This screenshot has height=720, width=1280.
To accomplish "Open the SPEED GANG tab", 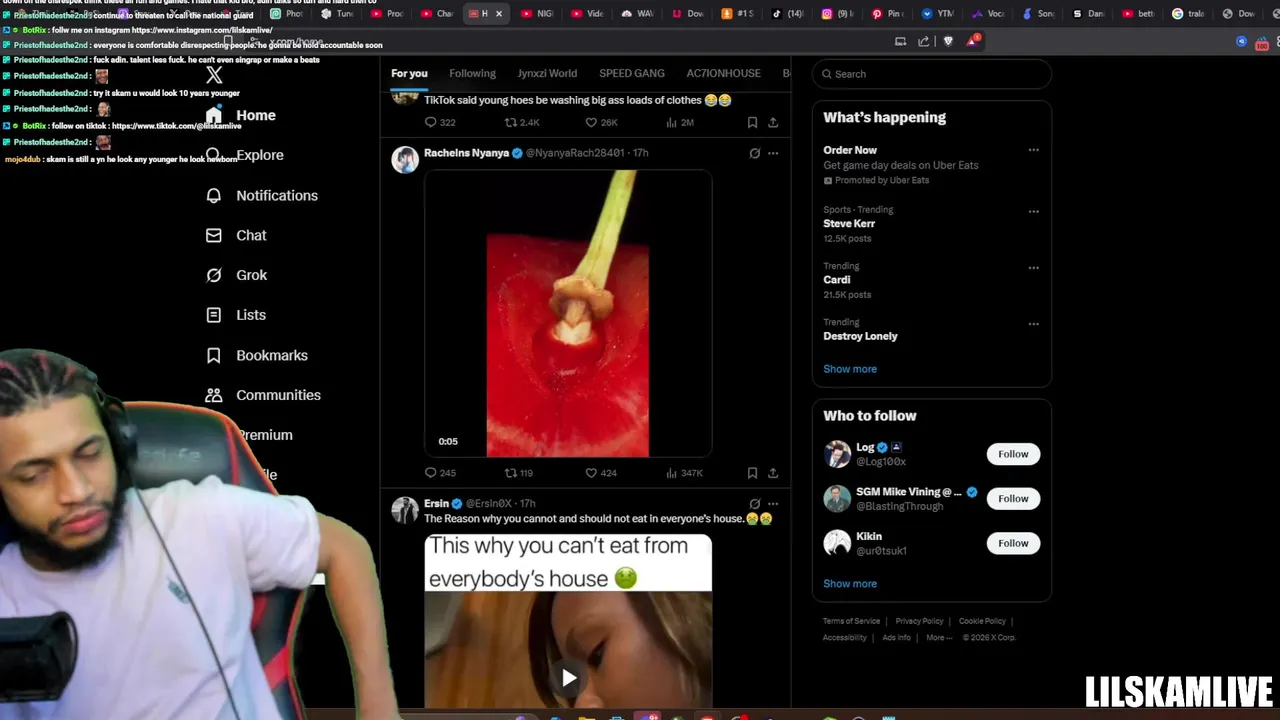I will (x=632, y=74).
